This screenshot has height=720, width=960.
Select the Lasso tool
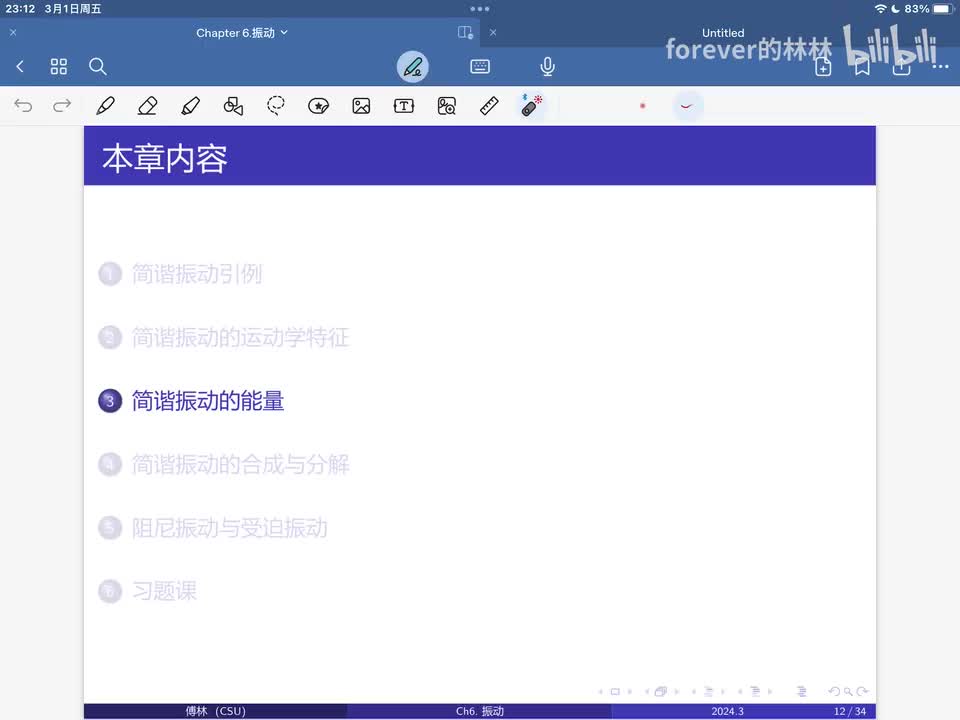(276, 106)
